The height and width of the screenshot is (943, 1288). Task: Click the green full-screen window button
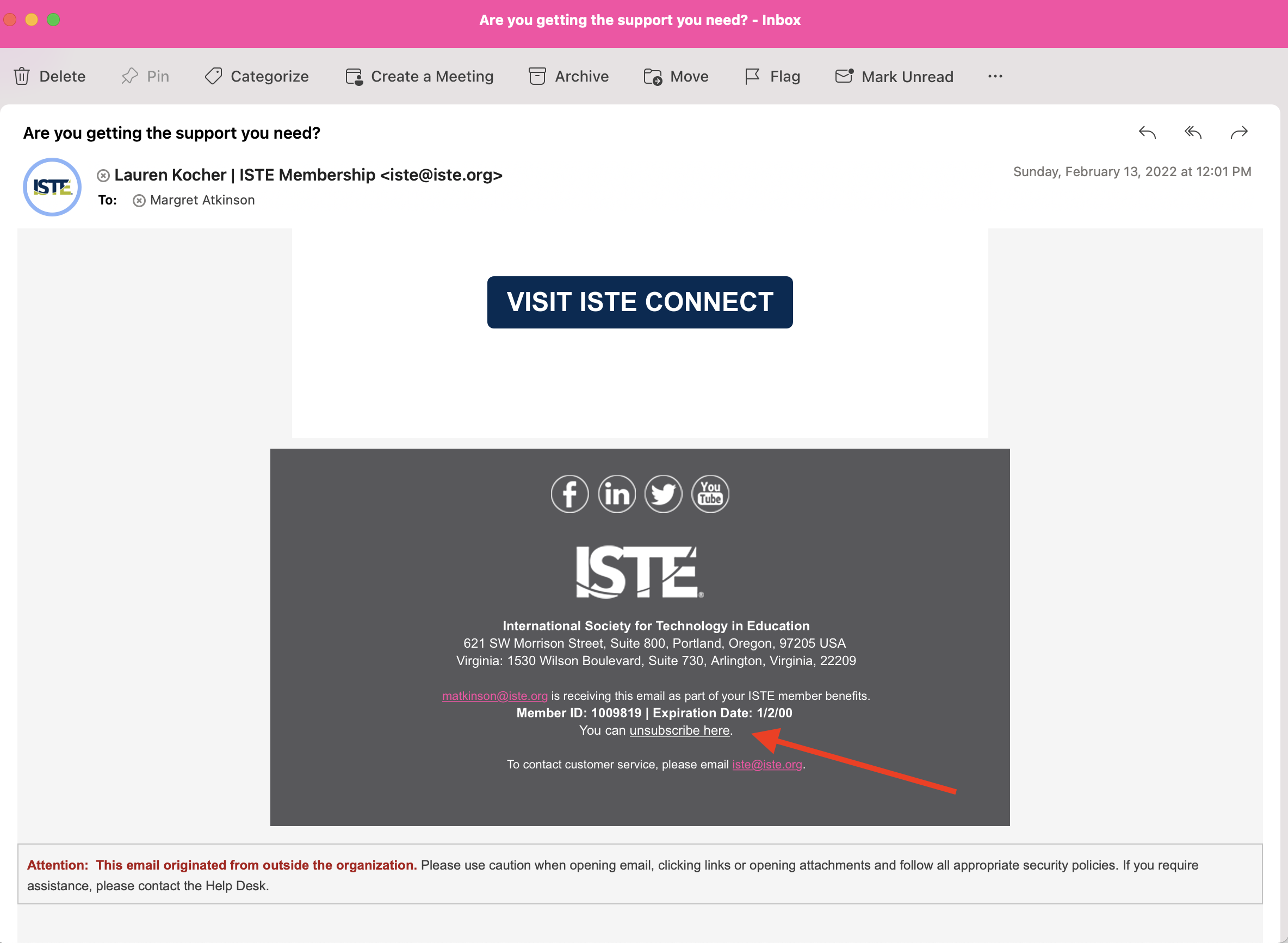click(53, 20)
